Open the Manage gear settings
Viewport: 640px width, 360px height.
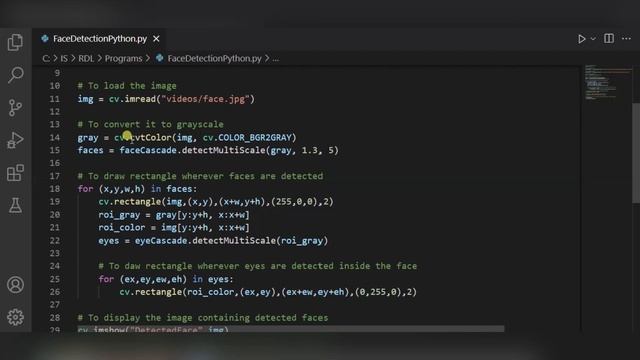(x=16, y=317)
